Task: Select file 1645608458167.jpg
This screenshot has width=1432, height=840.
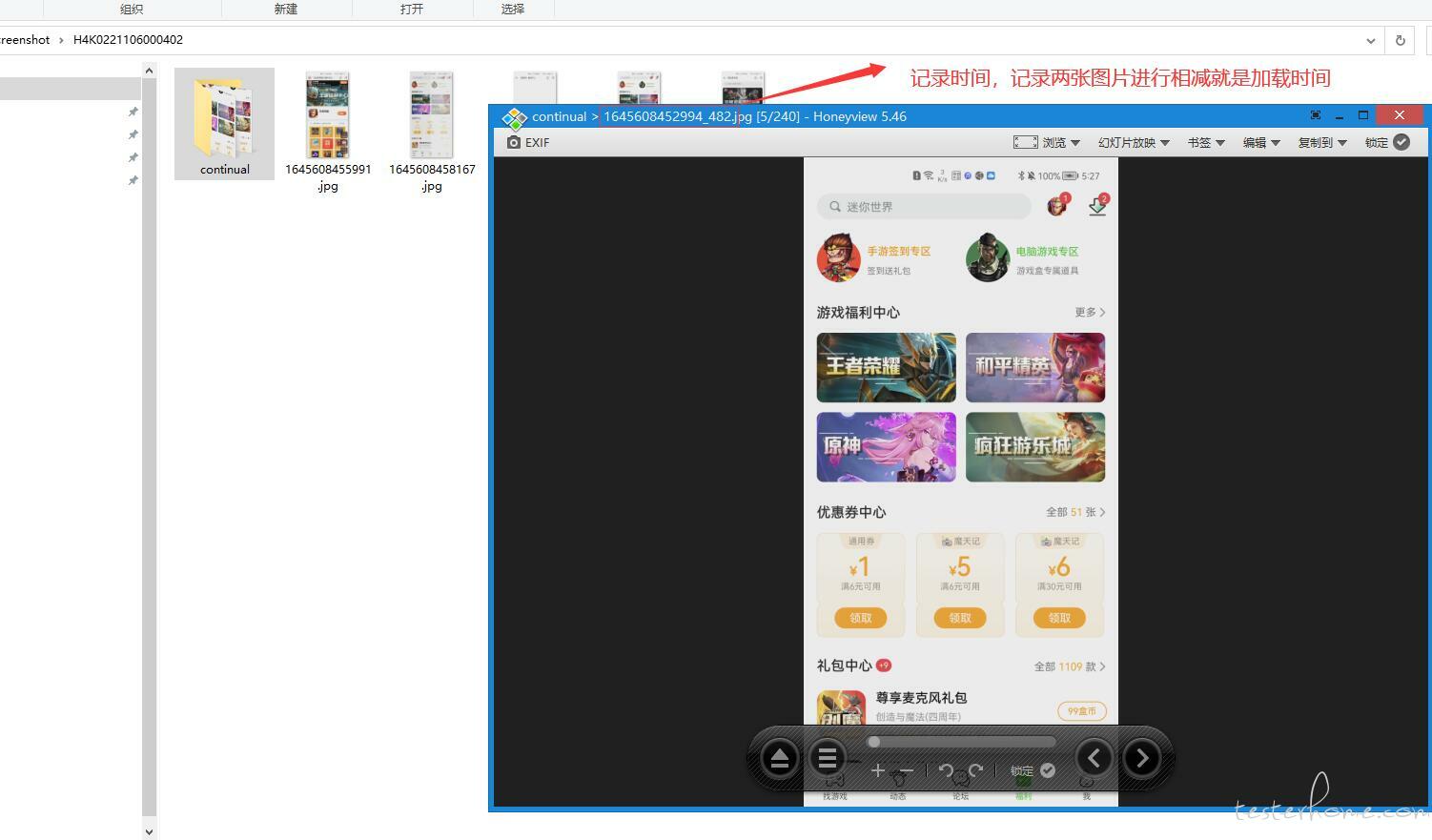Action: pos(432,132)
